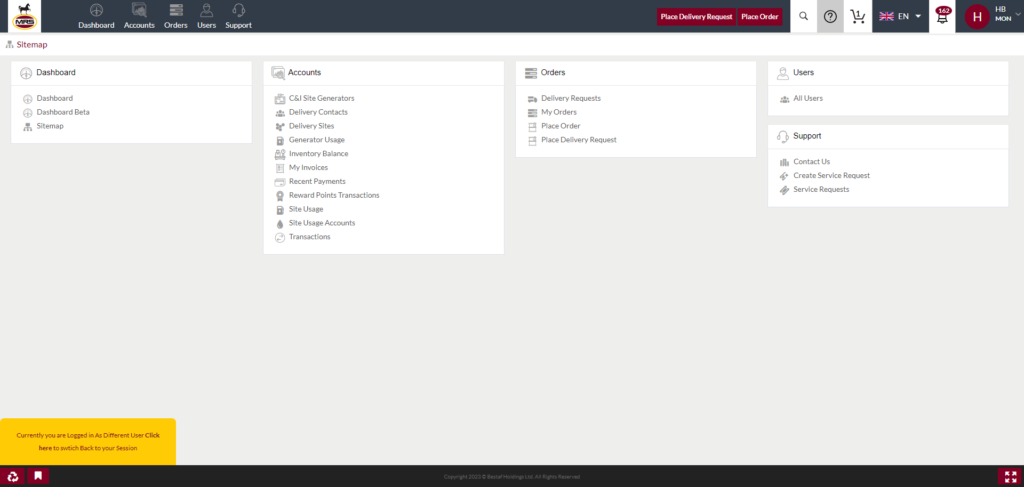Open Delivery Requests in the Orders card
Image resolution: width=1024 pixels, height=487 pixels.
coord(571,98)
